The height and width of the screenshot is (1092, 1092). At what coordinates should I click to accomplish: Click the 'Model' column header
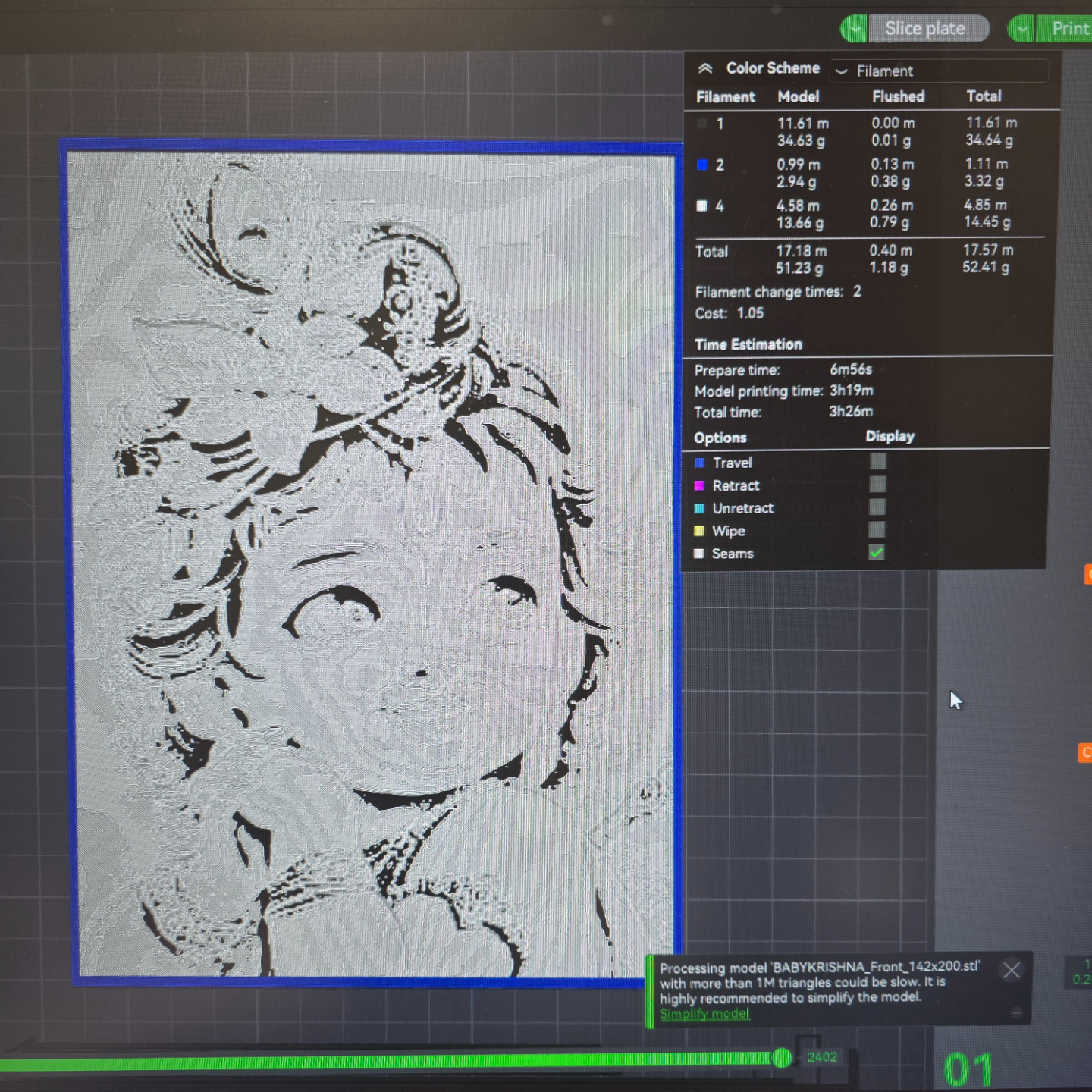click(x=799, y=96)
